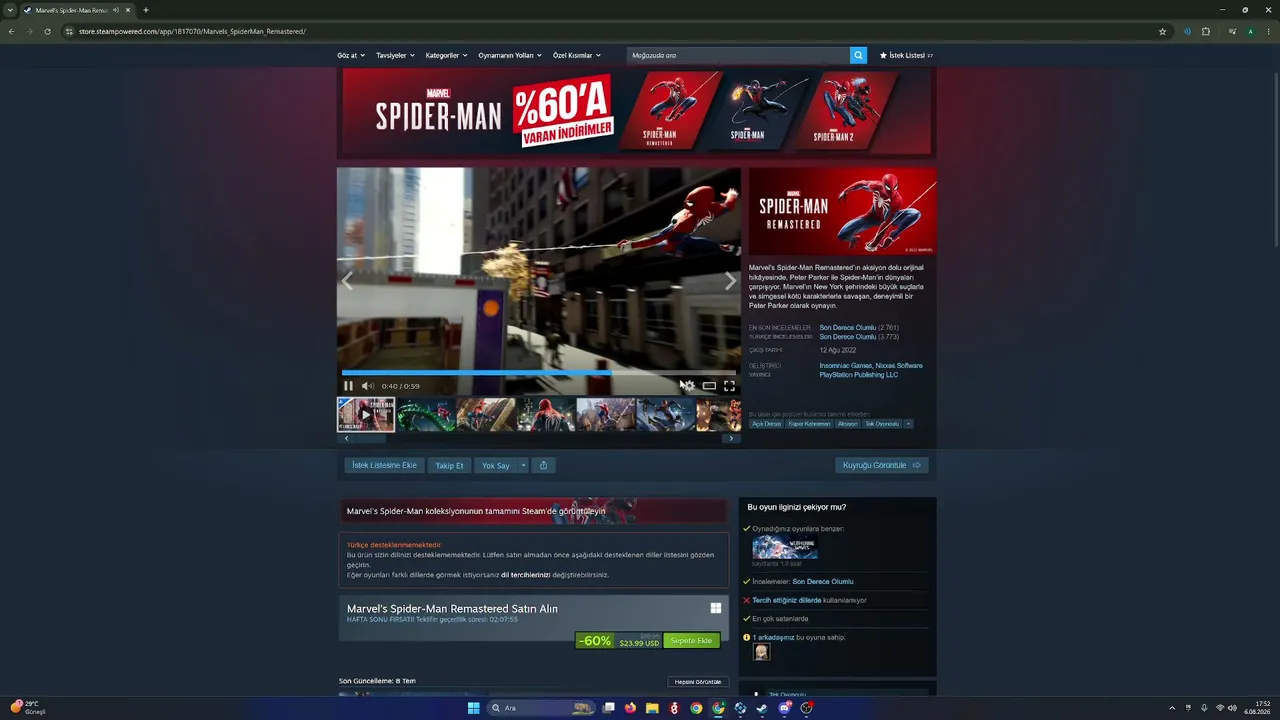Add game to cart with 'Sepete Ekle'
1280x720 pixels.
tap(691, 641)
